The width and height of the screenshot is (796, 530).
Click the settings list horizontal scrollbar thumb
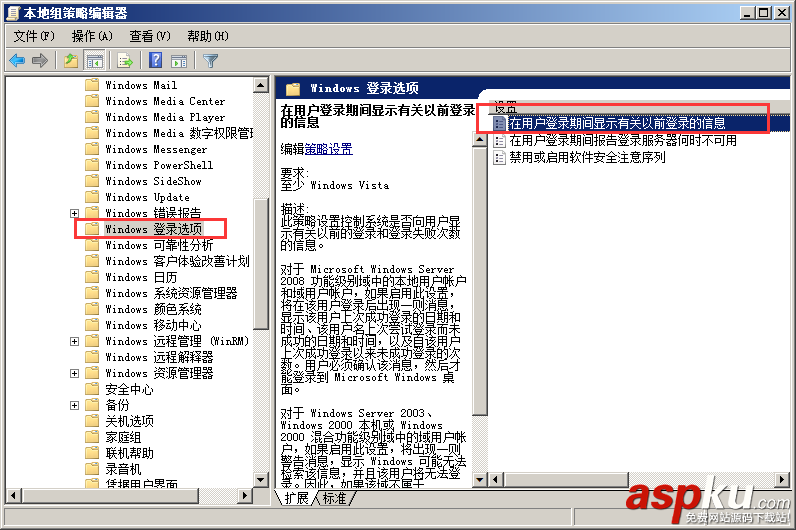click(566, 479)
